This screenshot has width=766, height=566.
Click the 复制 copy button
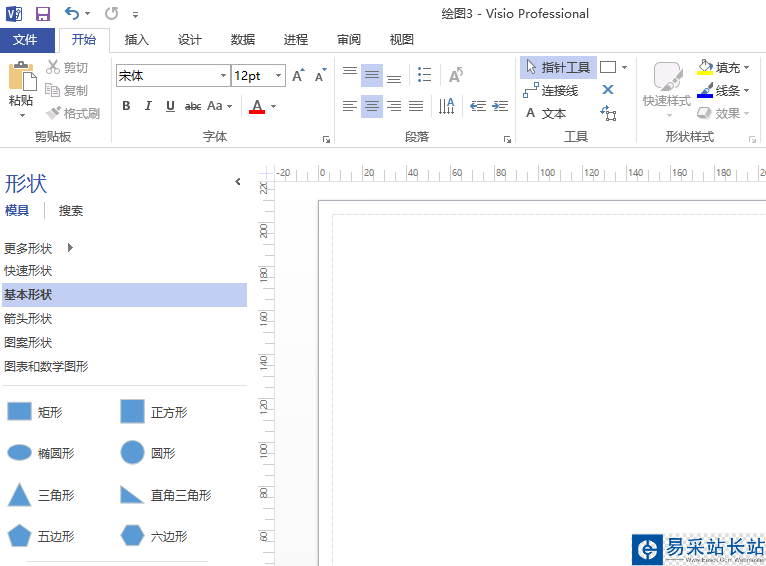66,90
